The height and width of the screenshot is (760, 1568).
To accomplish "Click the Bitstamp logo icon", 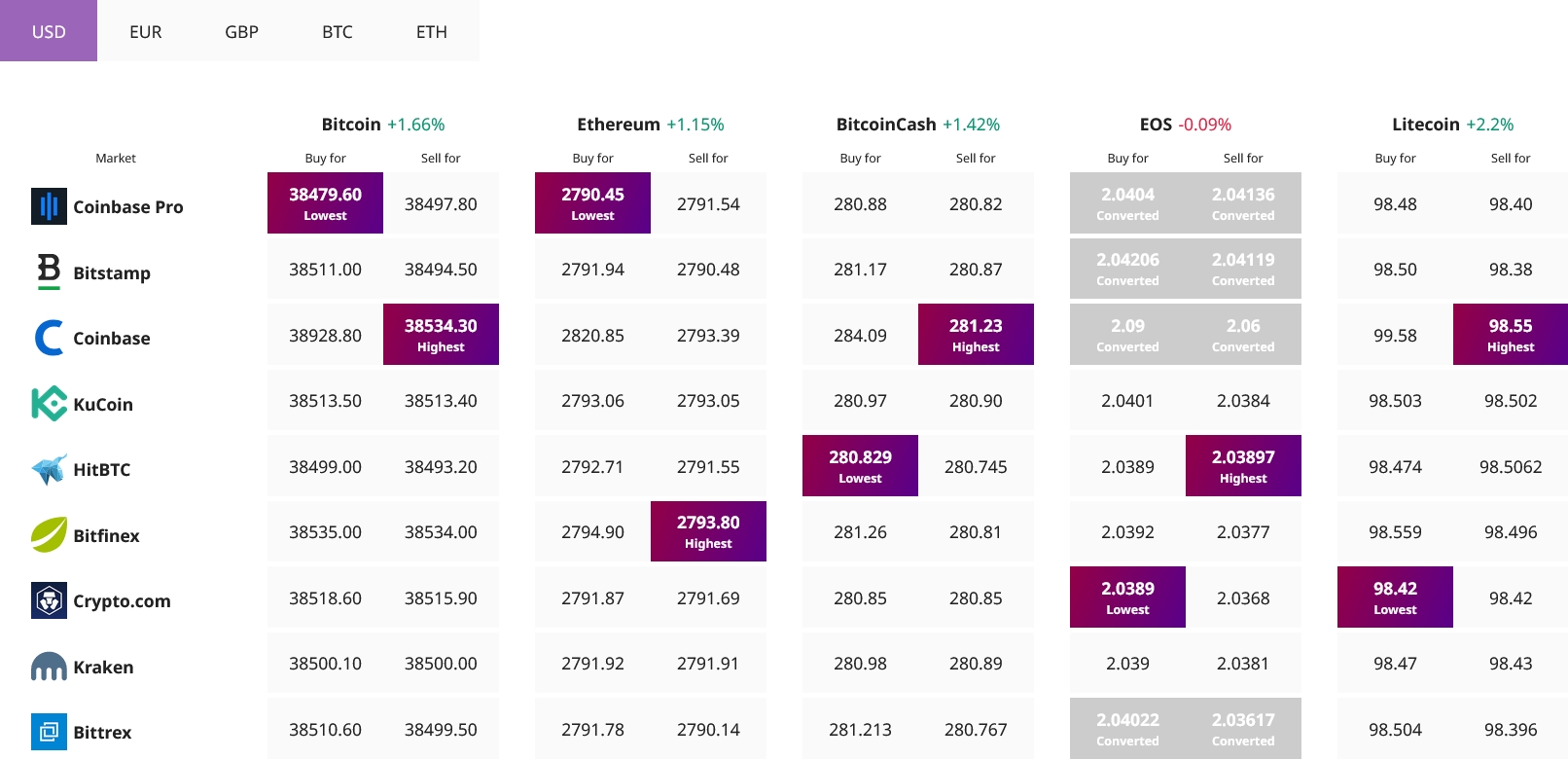I will pyautogui.click(x=49, y=271).
